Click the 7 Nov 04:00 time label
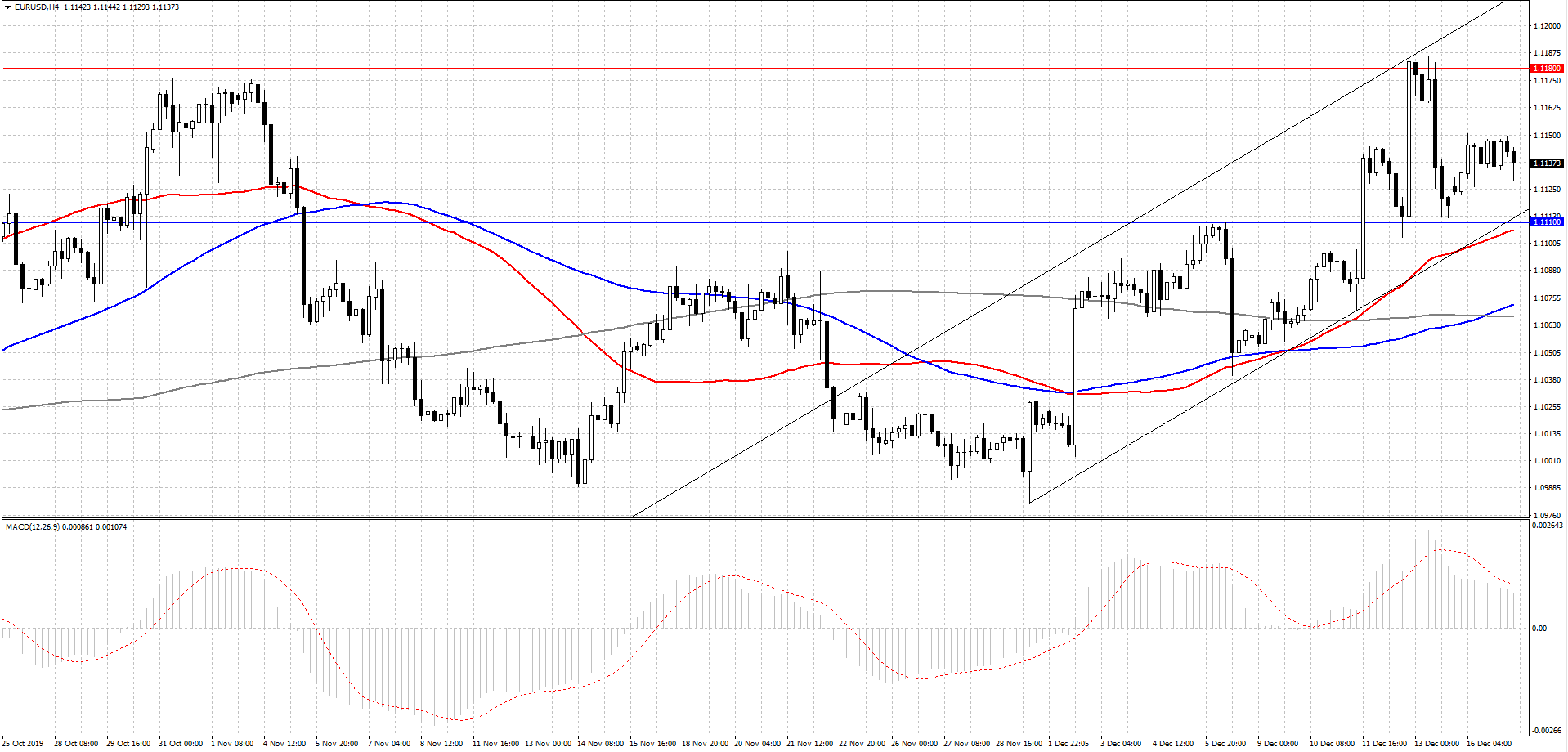The width and height of the screenshot is (1568, 752). (389, 744)
